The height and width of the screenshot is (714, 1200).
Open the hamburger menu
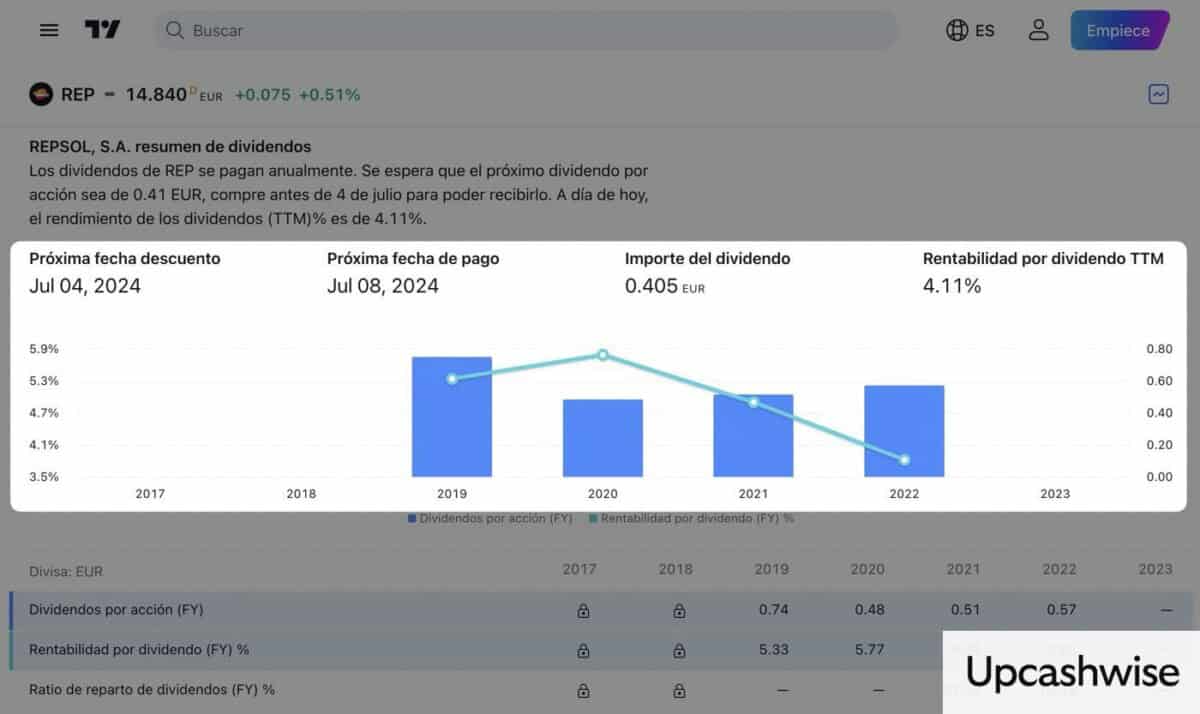(x=49, y=30)
